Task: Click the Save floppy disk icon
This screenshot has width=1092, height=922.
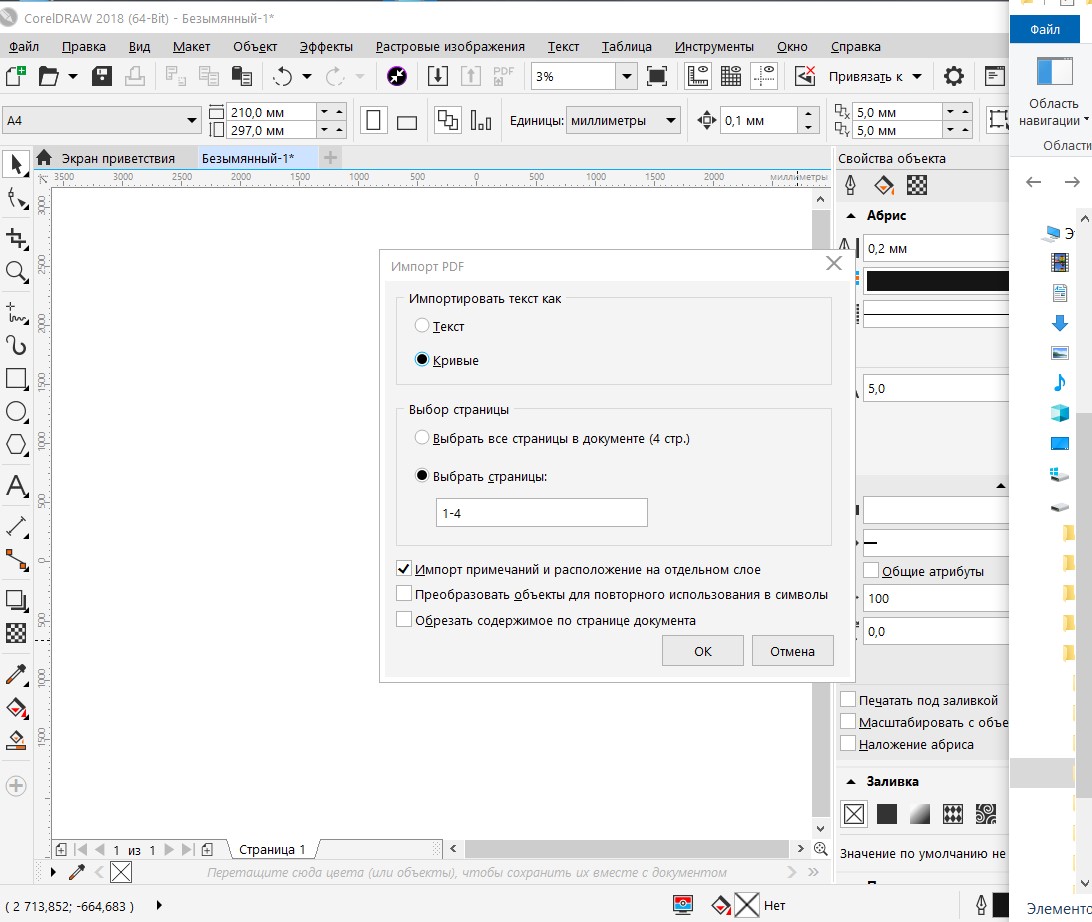Action: coord(102,76)
